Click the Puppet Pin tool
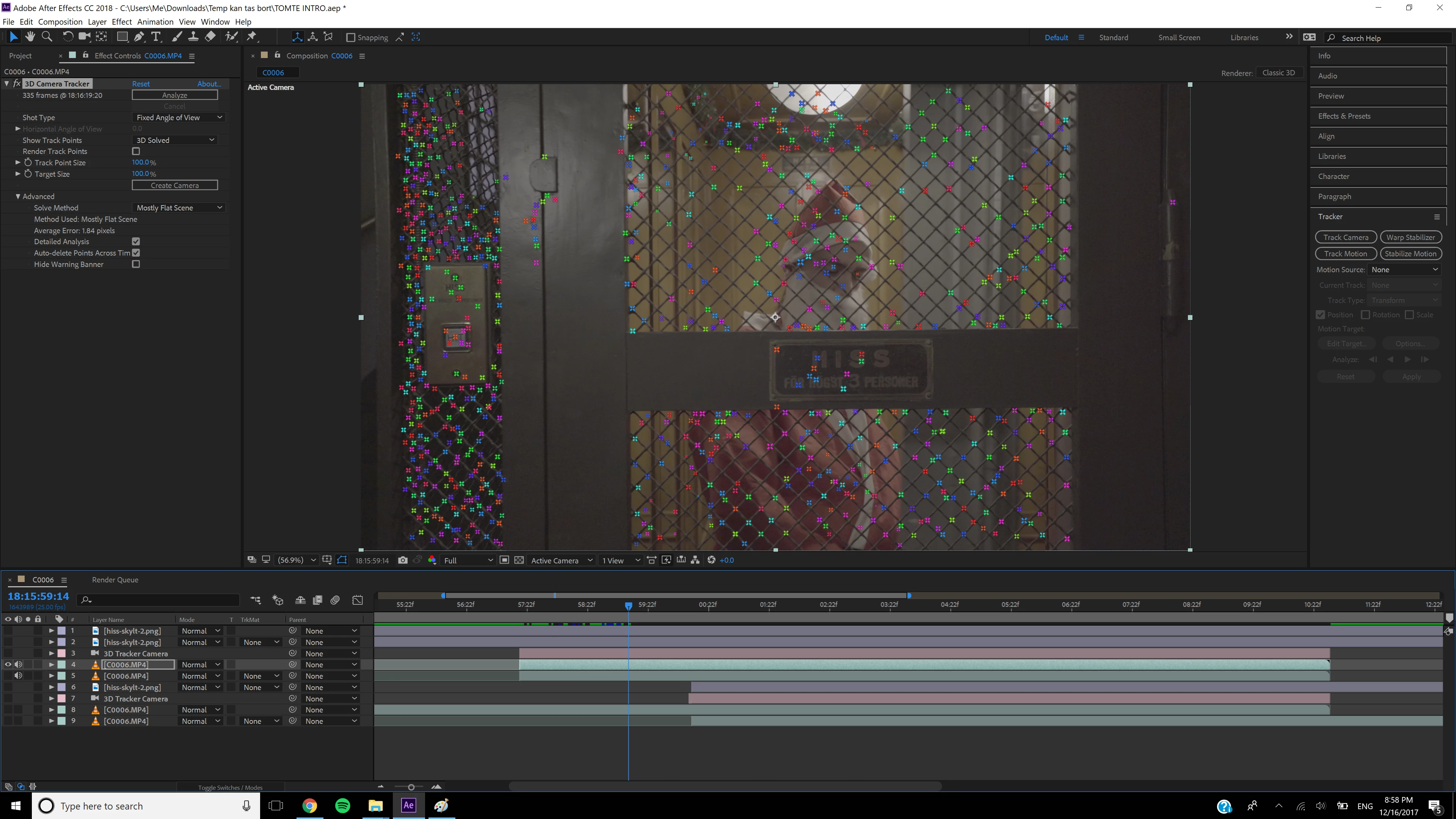 pos(251,37)
